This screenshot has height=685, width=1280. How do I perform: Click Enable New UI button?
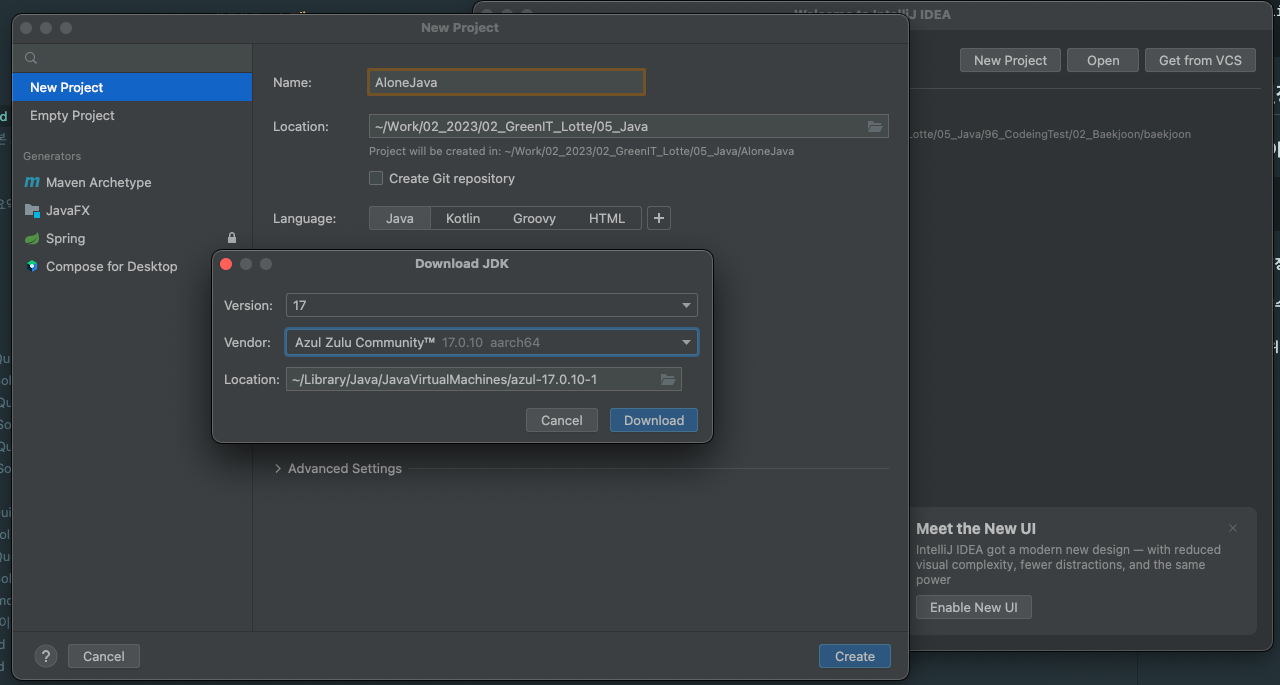tap(974, 607)
